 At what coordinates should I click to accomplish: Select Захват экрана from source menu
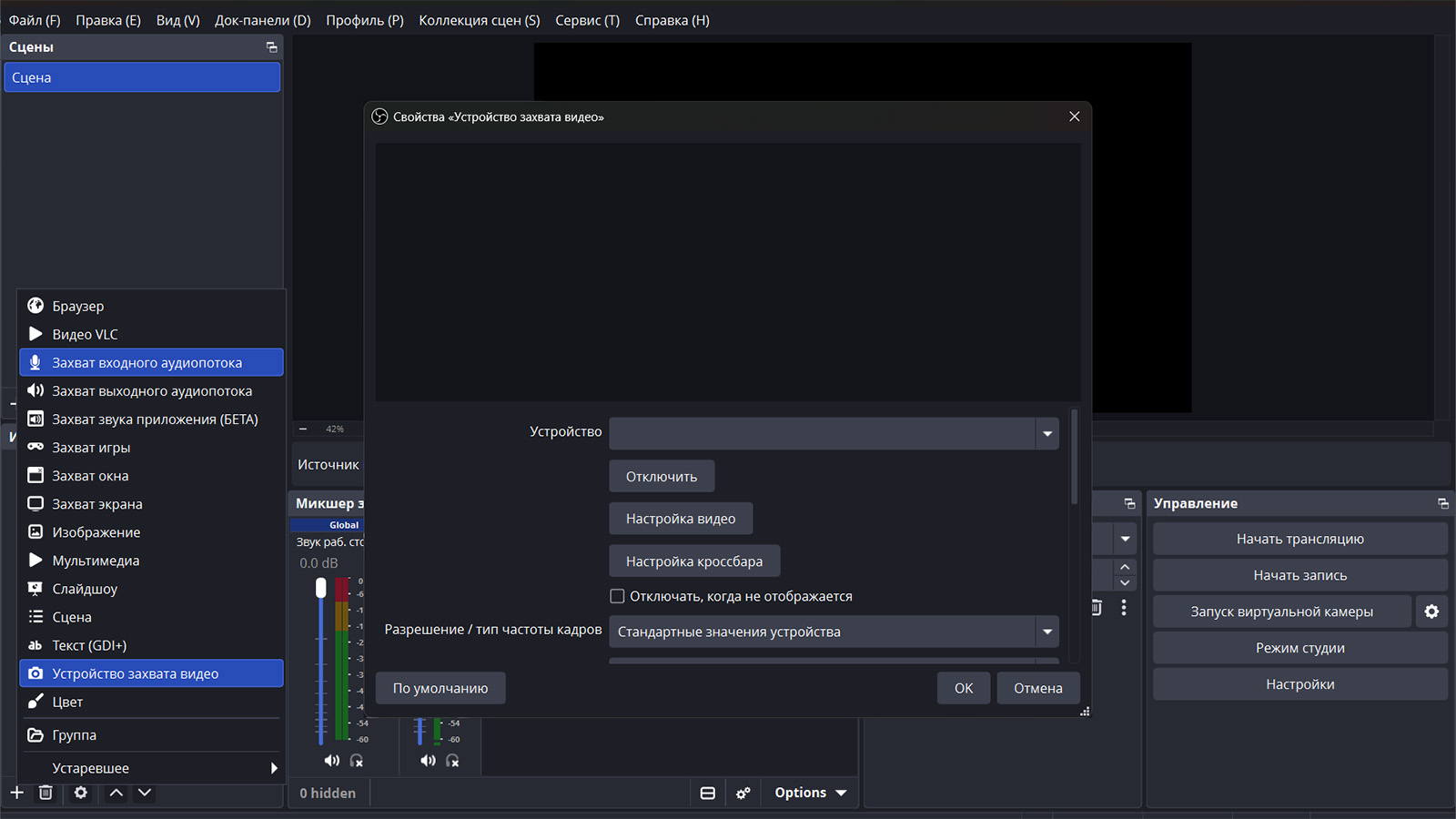click(96, 504)
